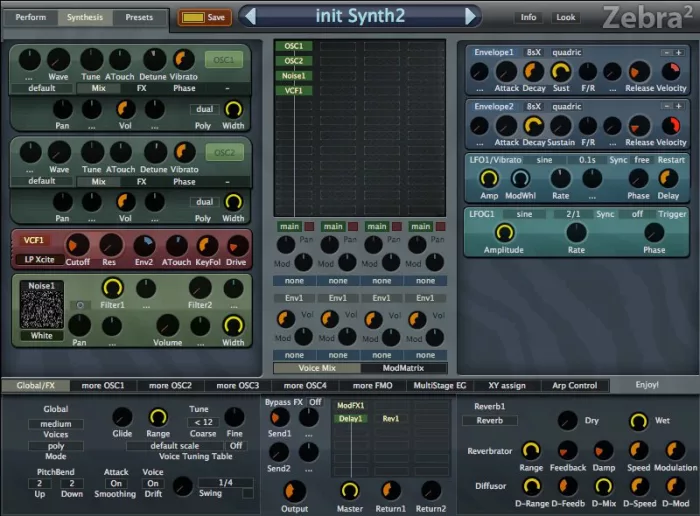The image size is (700, 516).
Task: Click the Info button
Action: pyautogui.click(x=528, y=17)
